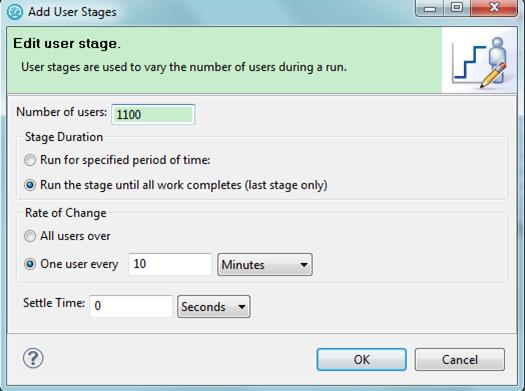Maximize the Add User Stages window

457,8
